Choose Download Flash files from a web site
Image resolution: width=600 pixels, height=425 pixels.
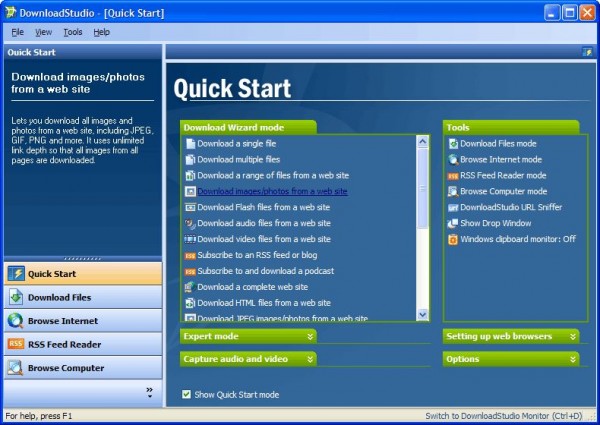(264, 207)
